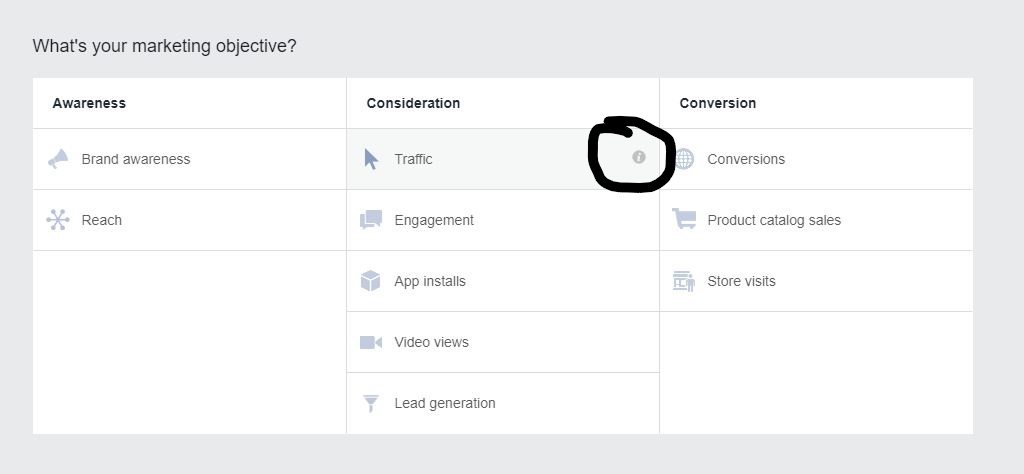Click the App installs box icon
This screenshot has height=474, width=1024.
click(371, 281)
